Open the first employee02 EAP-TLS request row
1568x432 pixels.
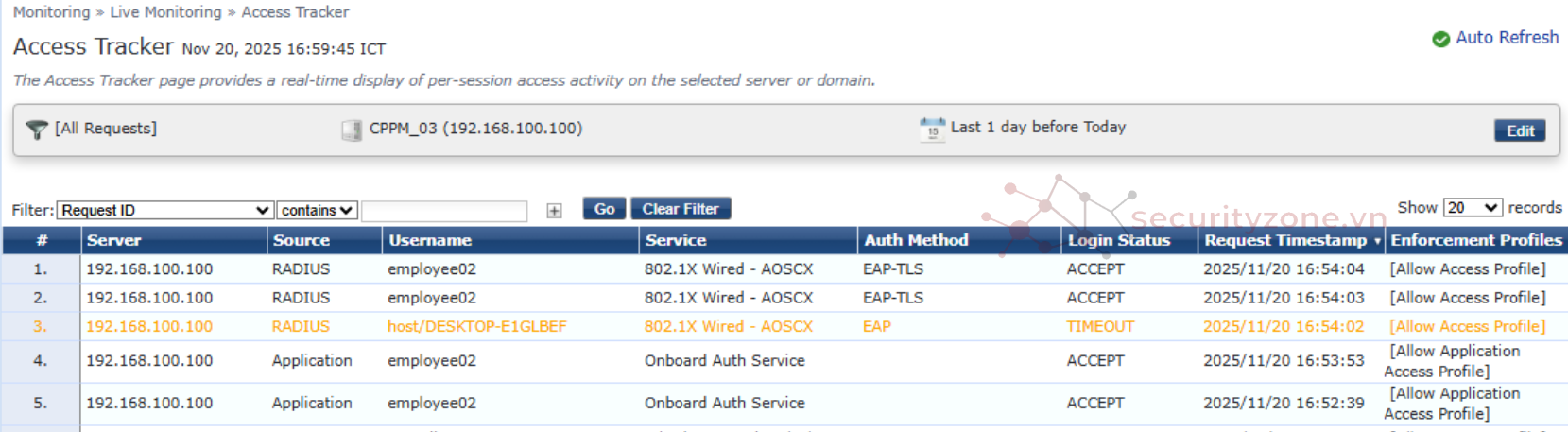[431, 269]
